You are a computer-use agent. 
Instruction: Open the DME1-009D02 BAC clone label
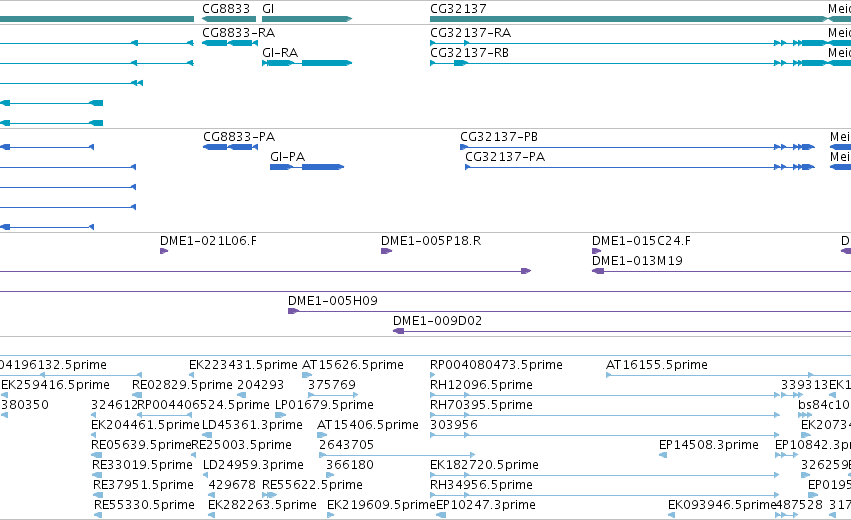click(x=437, y=321)
